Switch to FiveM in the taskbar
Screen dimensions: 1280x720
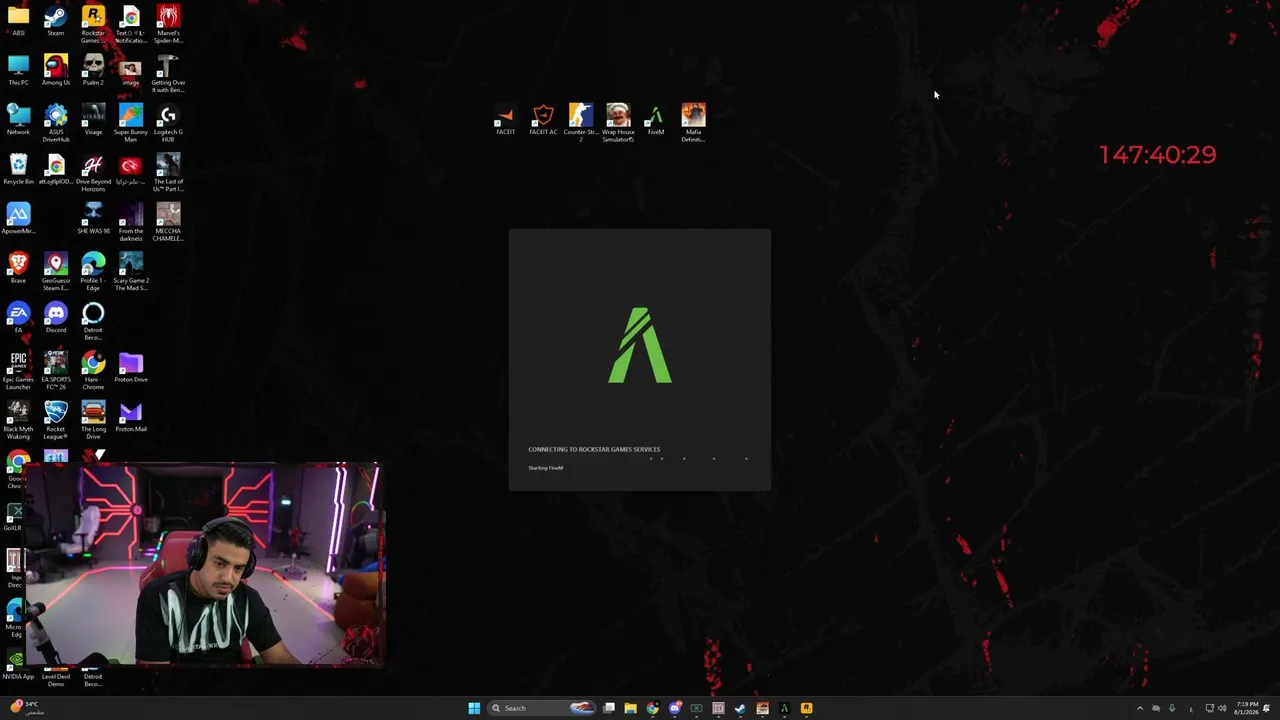coord(784,708)
